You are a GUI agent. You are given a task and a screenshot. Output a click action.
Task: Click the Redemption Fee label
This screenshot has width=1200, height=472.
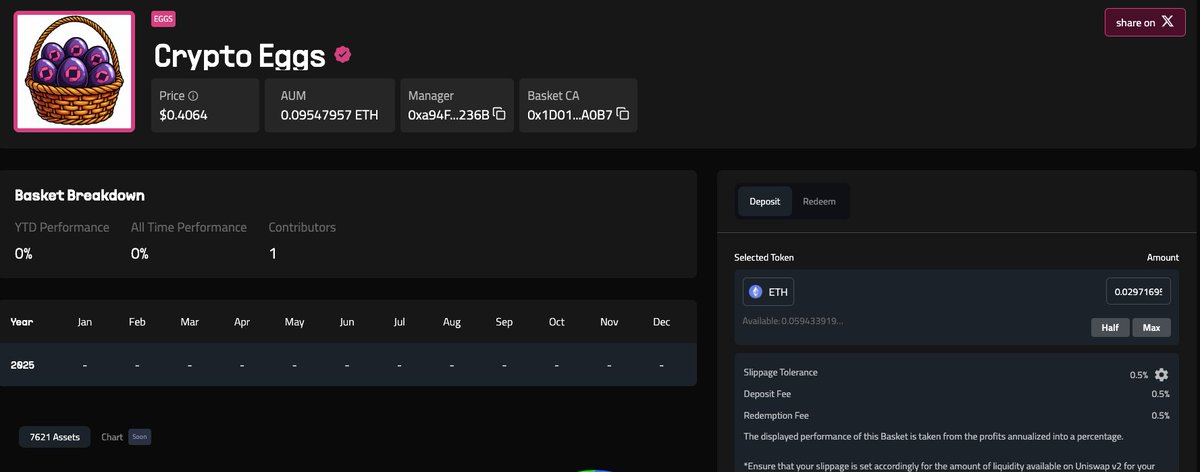pyautogui.click(x=777, y=415)
